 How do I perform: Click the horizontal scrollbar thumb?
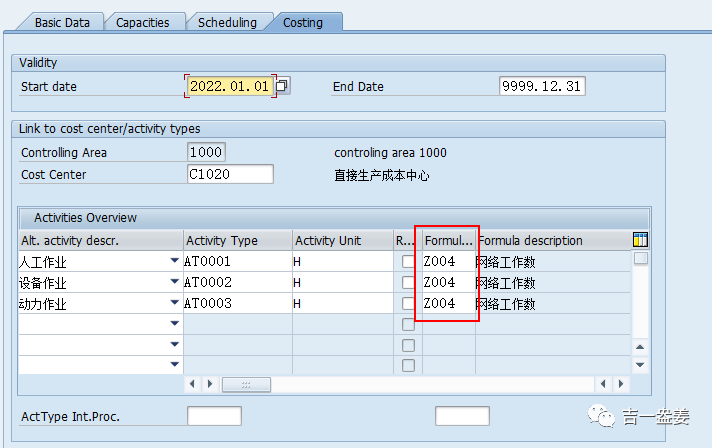246,384
